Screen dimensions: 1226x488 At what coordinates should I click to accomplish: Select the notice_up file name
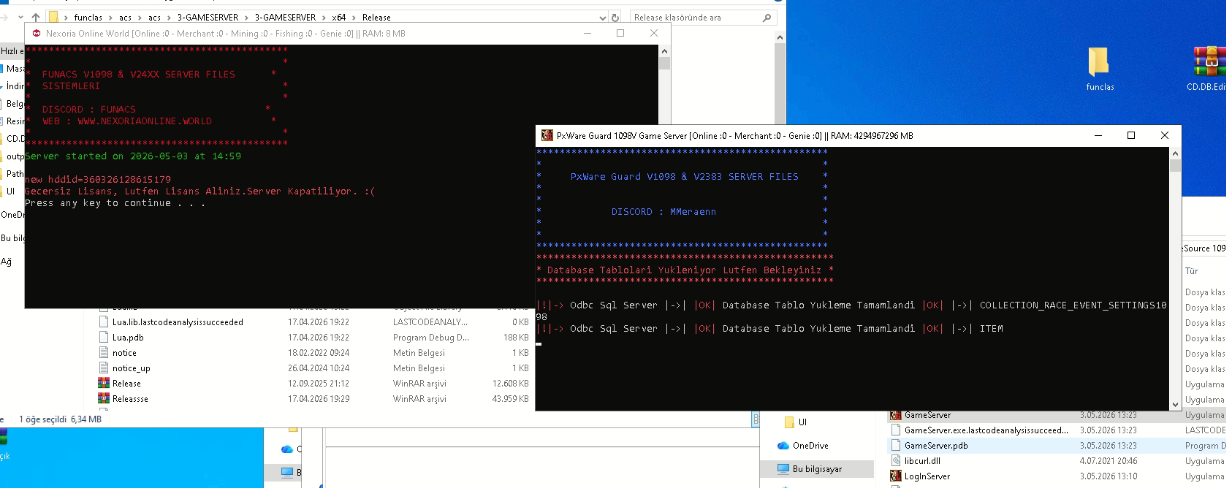[131, 367]
